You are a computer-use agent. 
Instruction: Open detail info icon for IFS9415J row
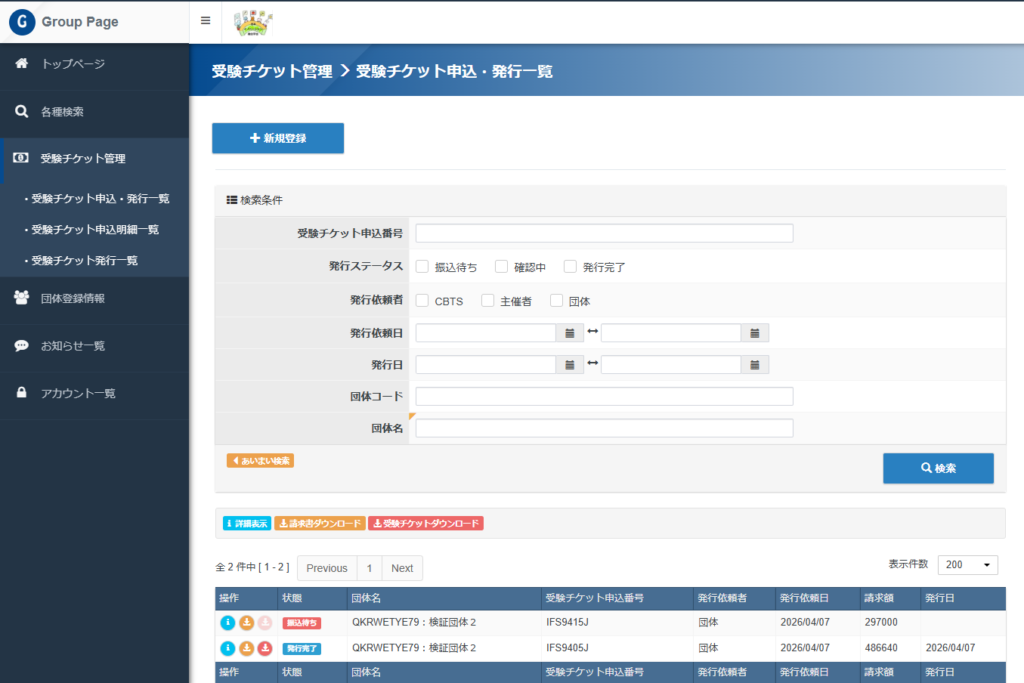tap(227, 623)
